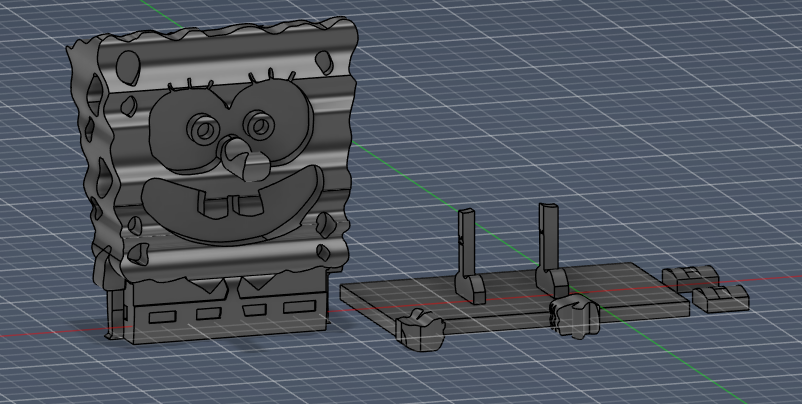Click SpongeBob's protruding nose
The image size is (802, 404).
pos(244,158)
